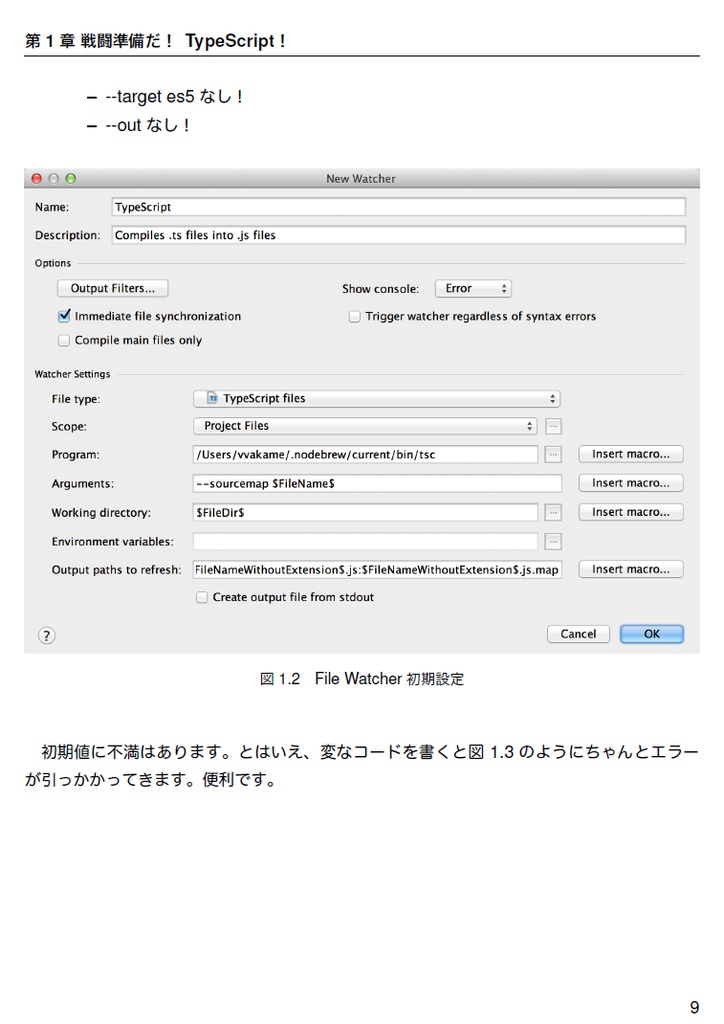Screen dimensions: 724x1024
Task: Click the help question mark icon
Action: (x=46, y=635)
